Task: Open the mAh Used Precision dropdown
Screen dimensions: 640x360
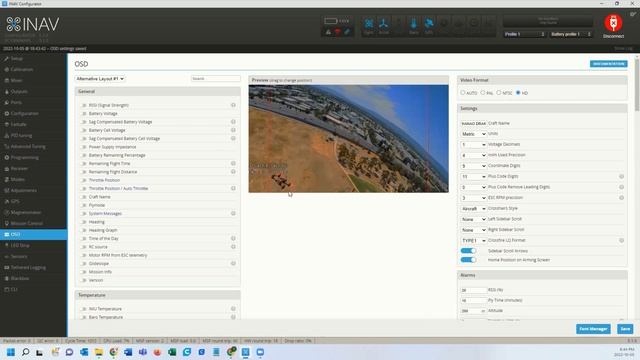Action: pyautogui.click(x=473, y=155)
